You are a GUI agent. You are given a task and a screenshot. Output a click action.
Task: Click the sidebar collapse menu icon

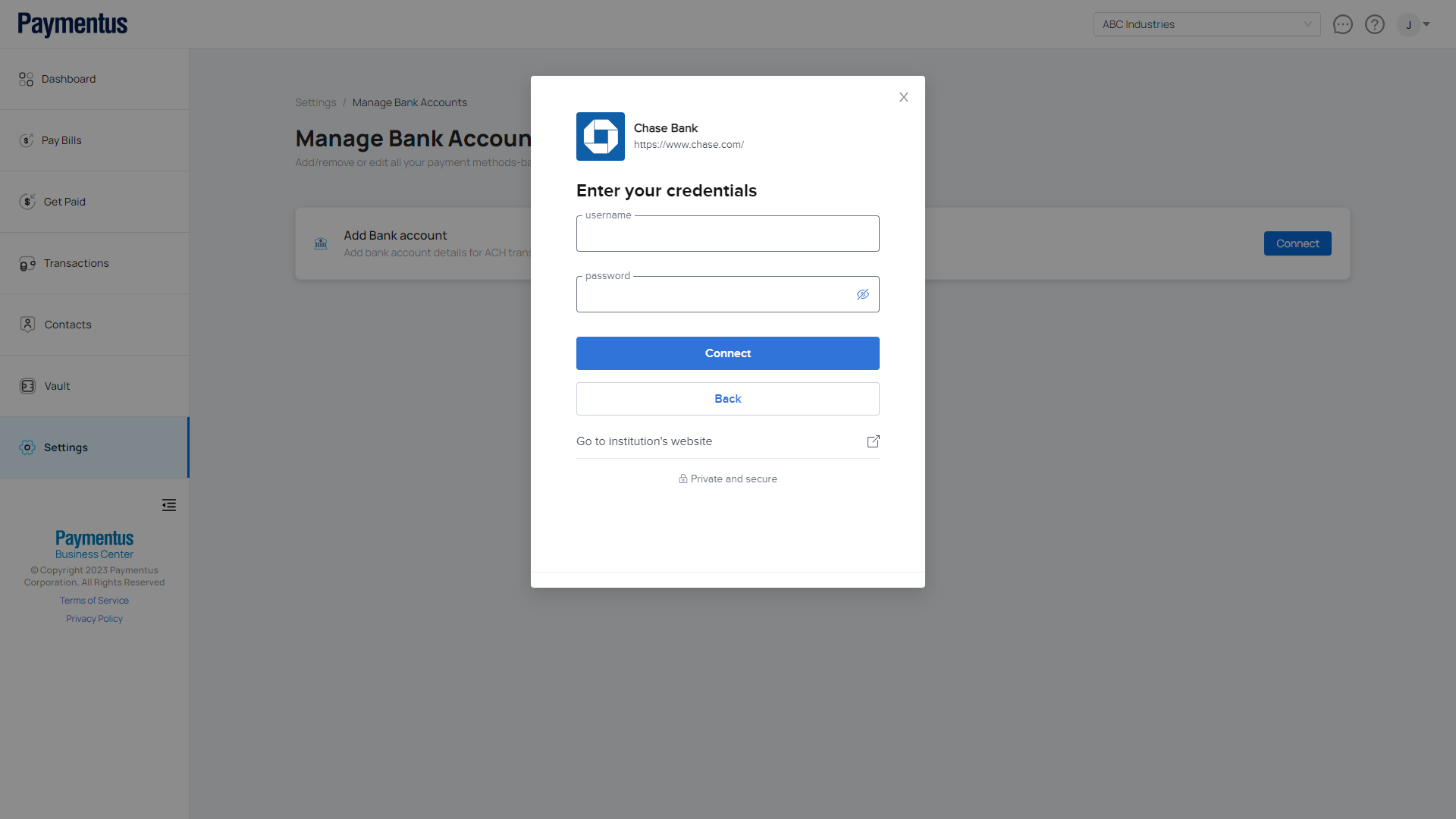[x=168, y=505]
